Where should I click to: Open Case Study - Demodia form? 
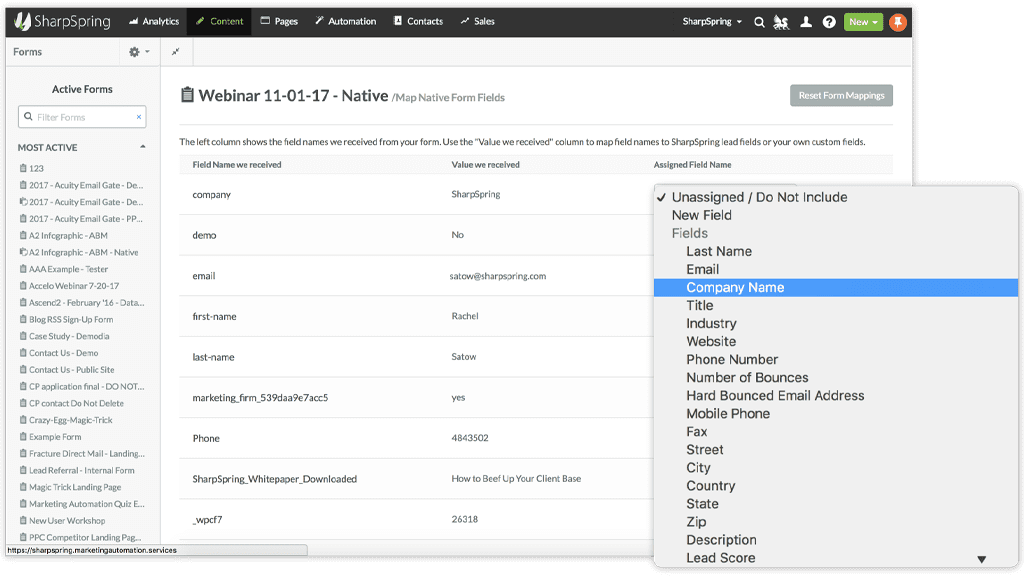[69, 336]
